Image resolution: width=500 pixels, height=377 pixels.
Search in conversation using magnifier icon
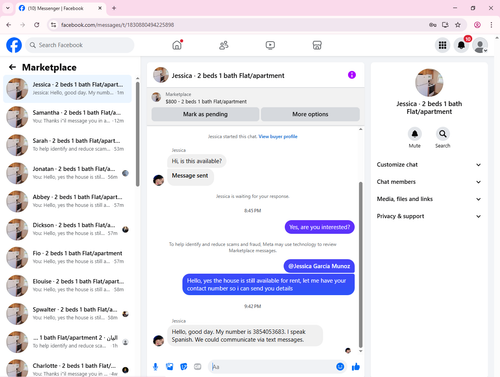(x=443, y=134)
